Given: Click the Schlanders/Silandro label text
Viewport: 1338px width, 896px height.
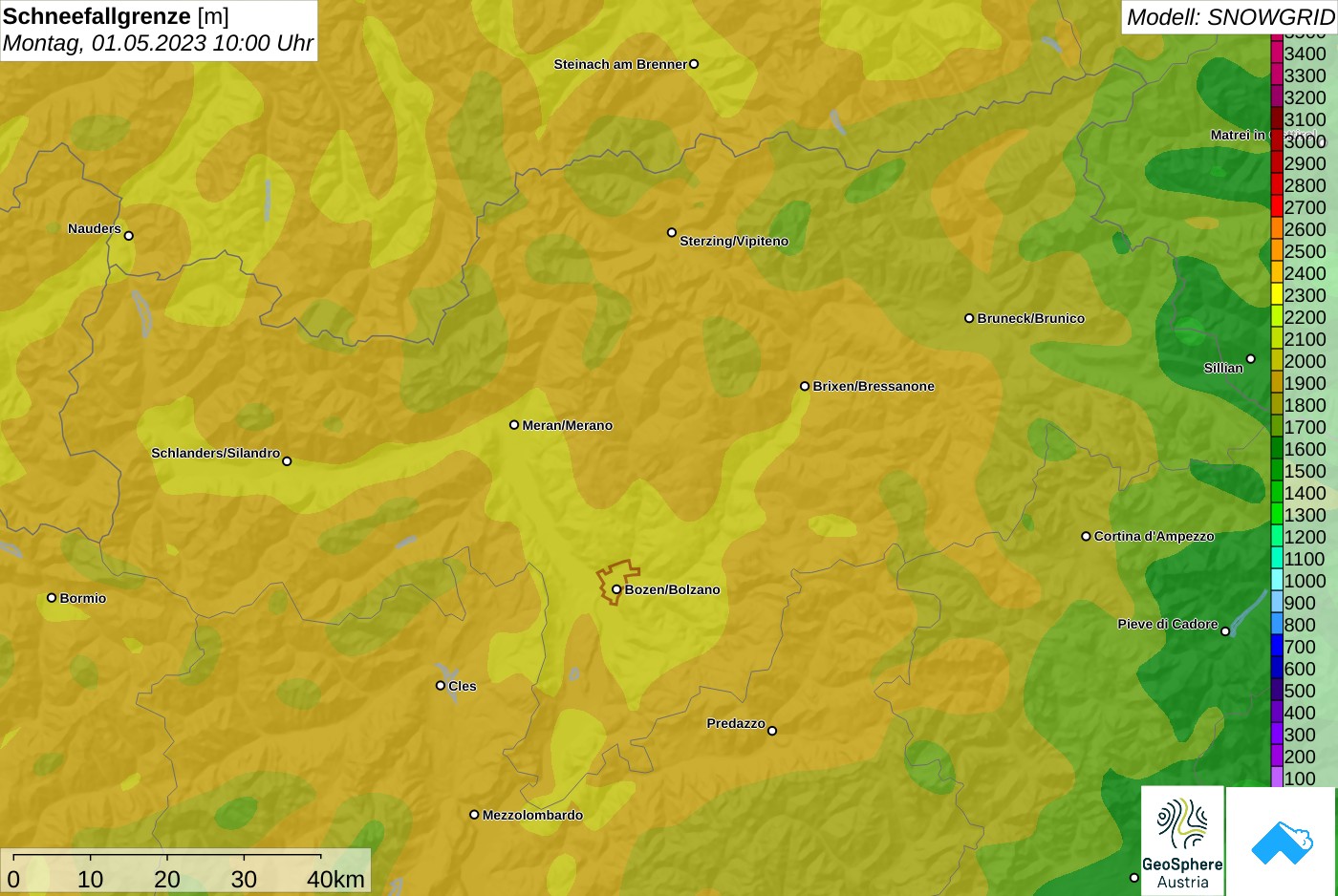Looking at the screenshot, I should pyautogui.click(x=215, y=453).
